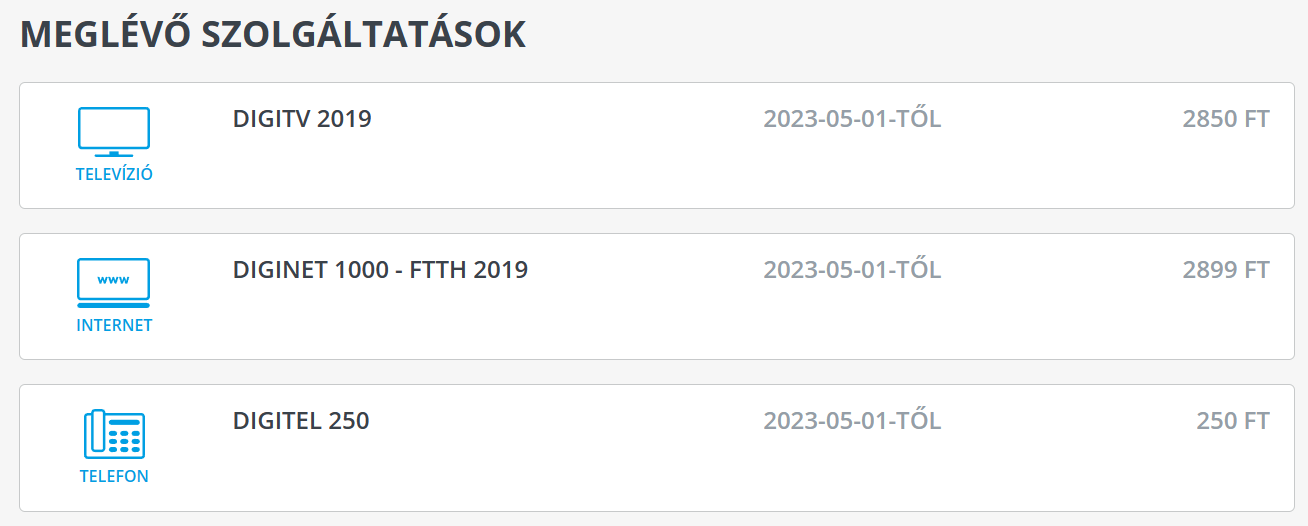The width and height of the screenshot is (1308, 526).
Task: Click the start date in the DIGINET row
Action: pos(852,271)
